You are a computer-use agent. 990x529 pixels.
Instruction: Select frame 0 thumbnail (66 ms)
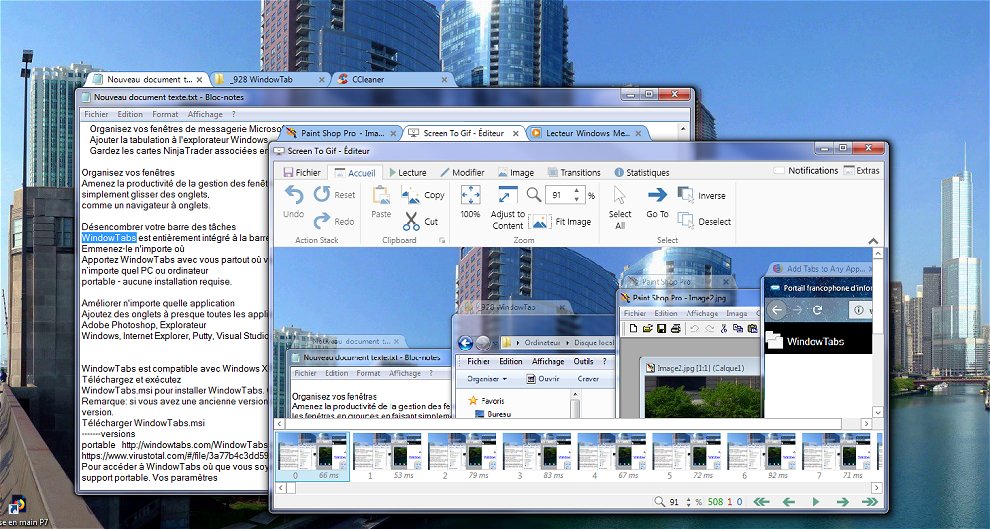tap(313, 456)
